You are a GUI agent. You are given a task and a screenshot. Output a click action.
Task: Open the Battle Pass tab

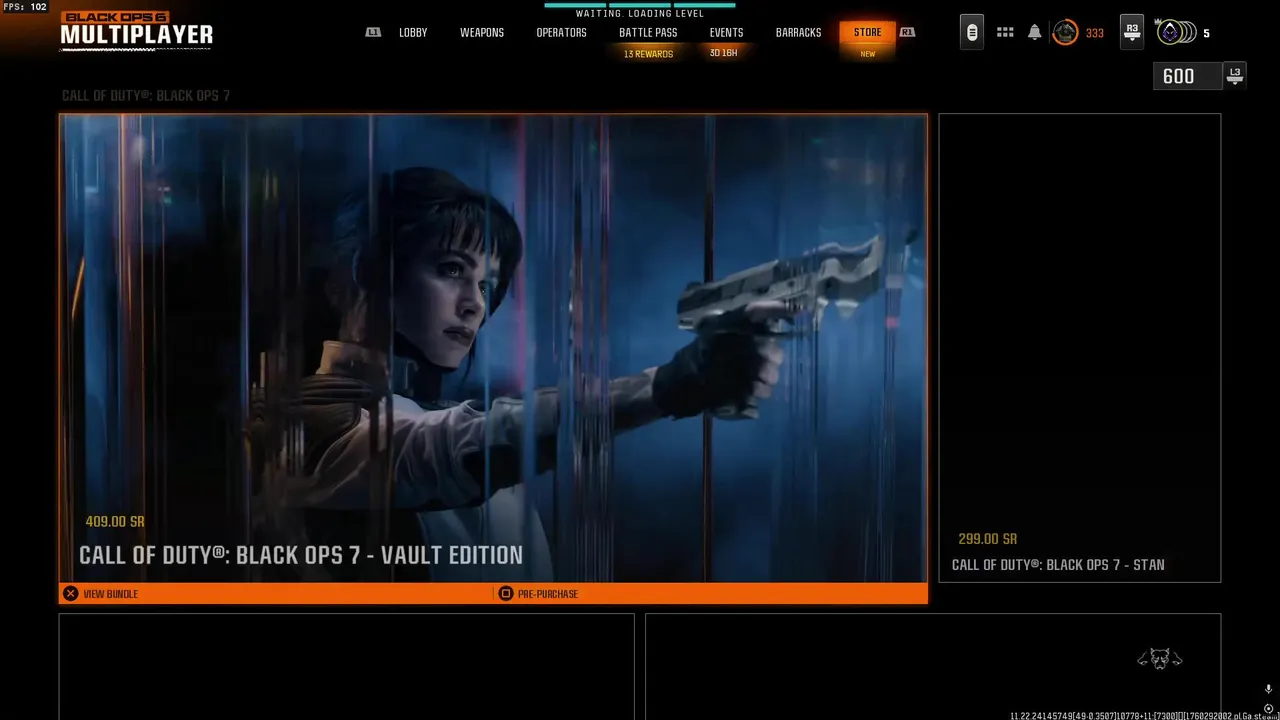[x=648, y=33]
